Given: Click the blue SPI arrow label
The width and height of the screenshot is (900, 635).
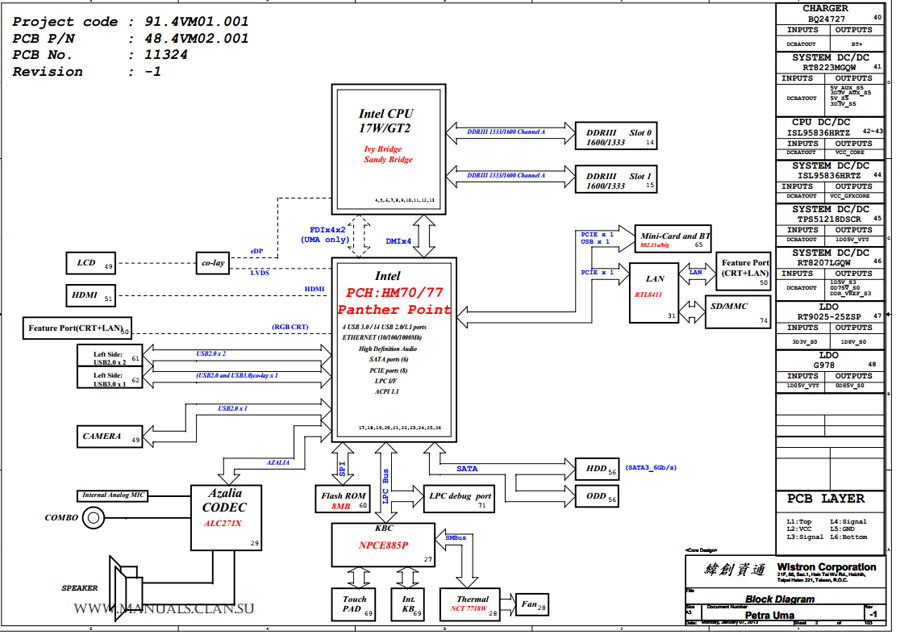Looking at the screenshot, I should click(x=343, y=468).
